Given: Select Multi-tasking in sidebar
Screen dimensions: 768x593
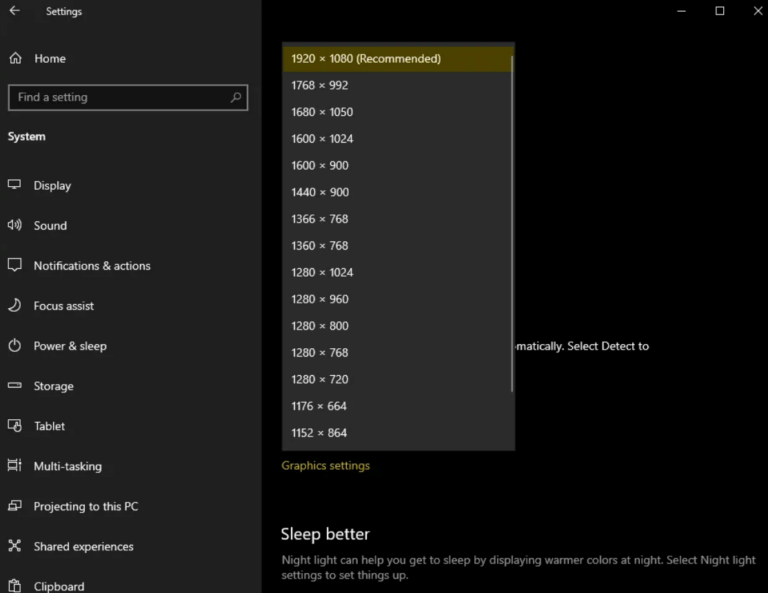Looking at the screenshot, I should click(68, 466).
